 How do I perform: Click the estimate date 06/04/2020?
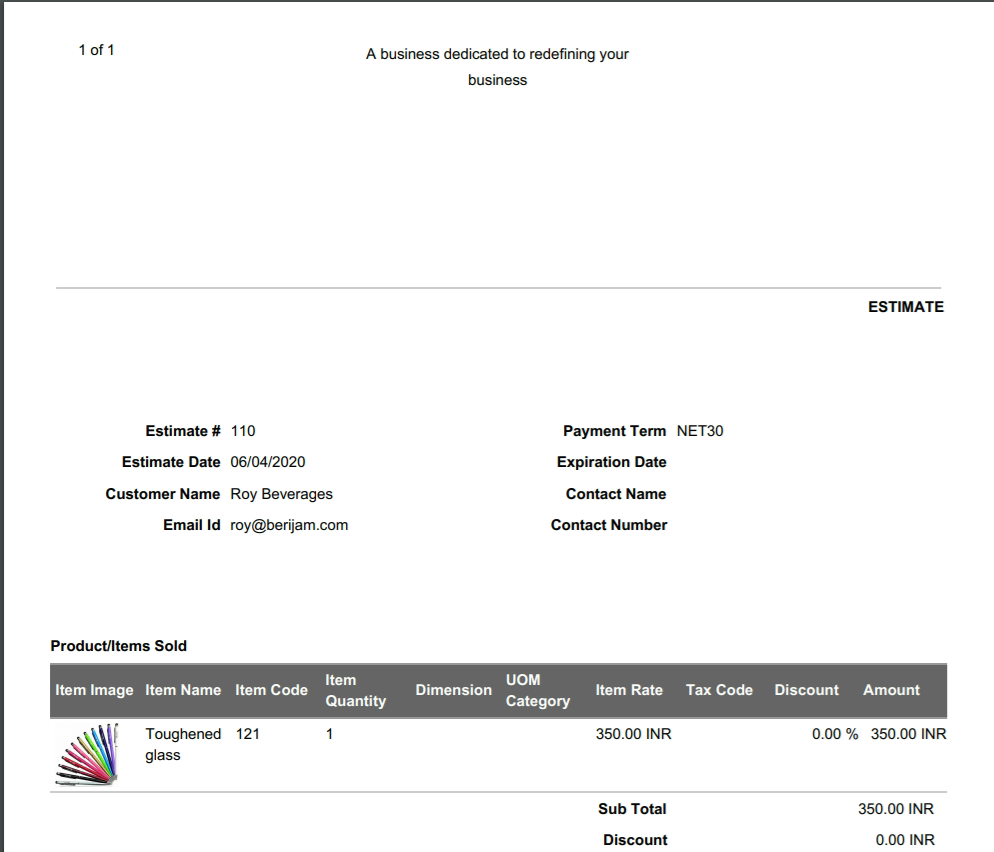click(268, 462)
